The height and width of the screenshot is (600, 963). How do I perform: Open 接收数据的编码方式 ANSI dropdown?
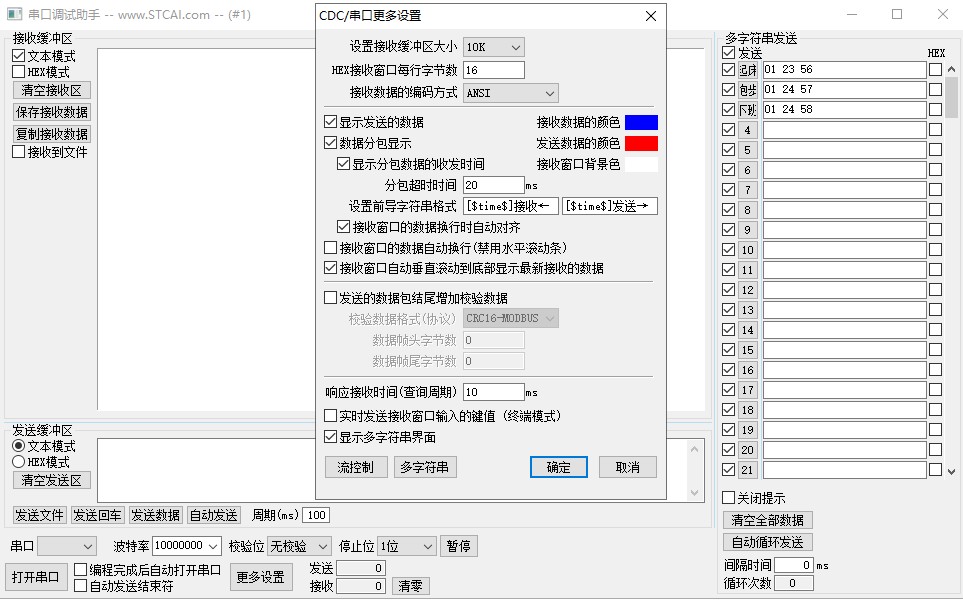510,93
